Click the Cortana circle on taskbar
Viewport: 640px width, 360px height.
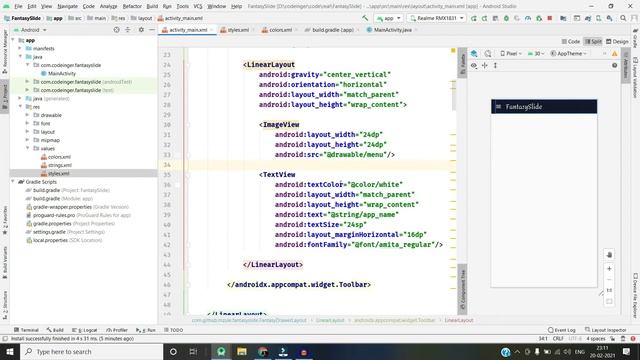173,351
